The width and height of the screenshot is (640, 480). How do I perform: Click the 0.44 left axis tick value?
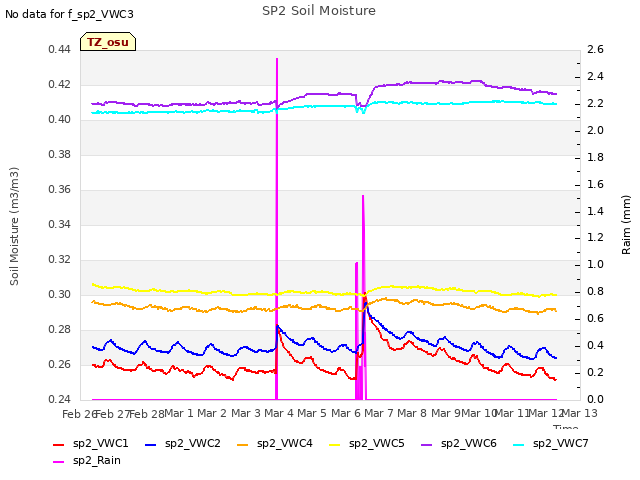pyautogui.click(x=60, y=50)
